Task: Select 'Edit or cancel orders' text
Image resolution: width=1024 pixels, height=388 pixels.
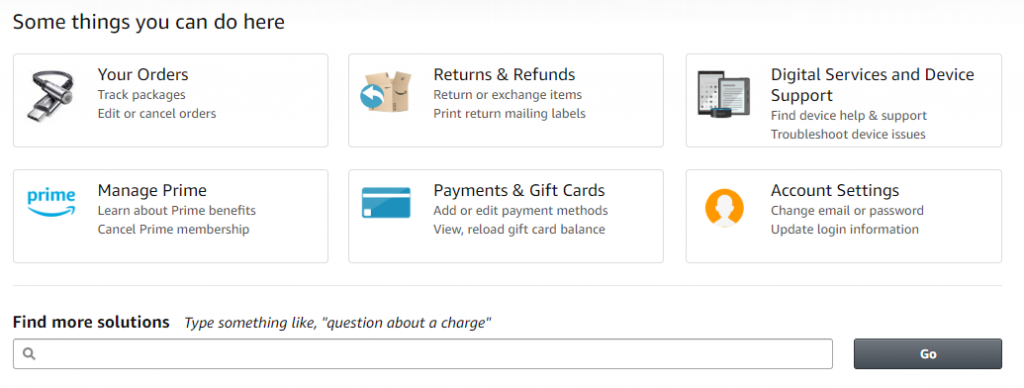Action: 157,114
